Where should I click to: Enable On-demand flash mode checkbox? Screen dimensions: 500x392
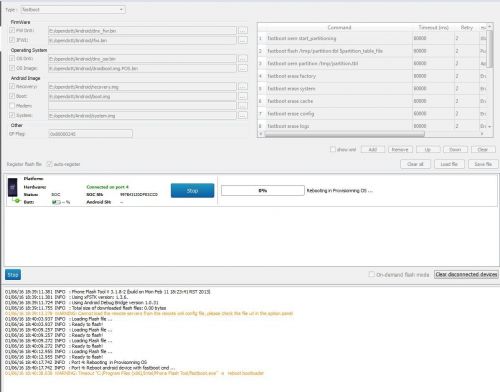372,274
